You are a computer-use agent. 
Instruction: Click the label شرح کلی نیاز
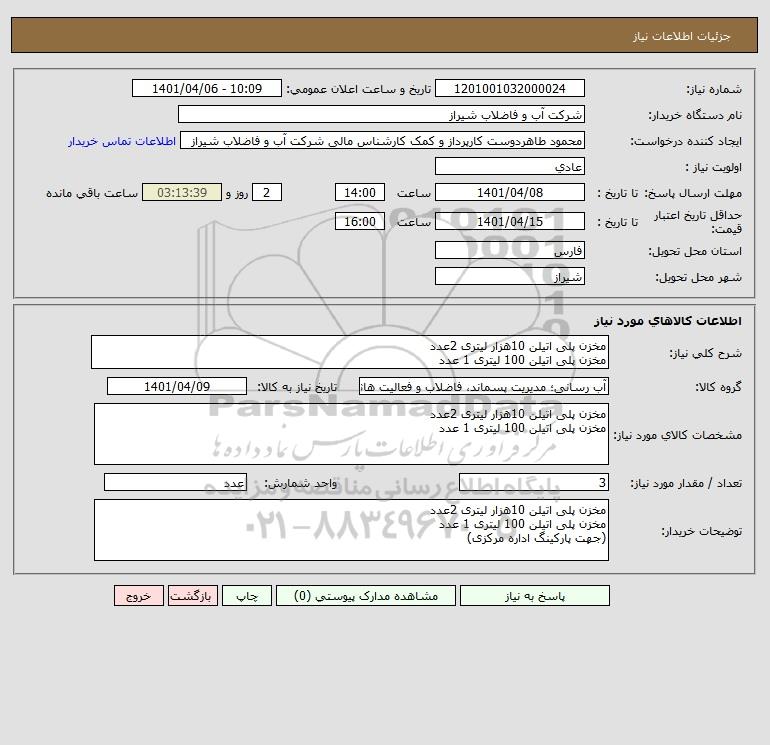pyautogui.click(x=706, y=353)
